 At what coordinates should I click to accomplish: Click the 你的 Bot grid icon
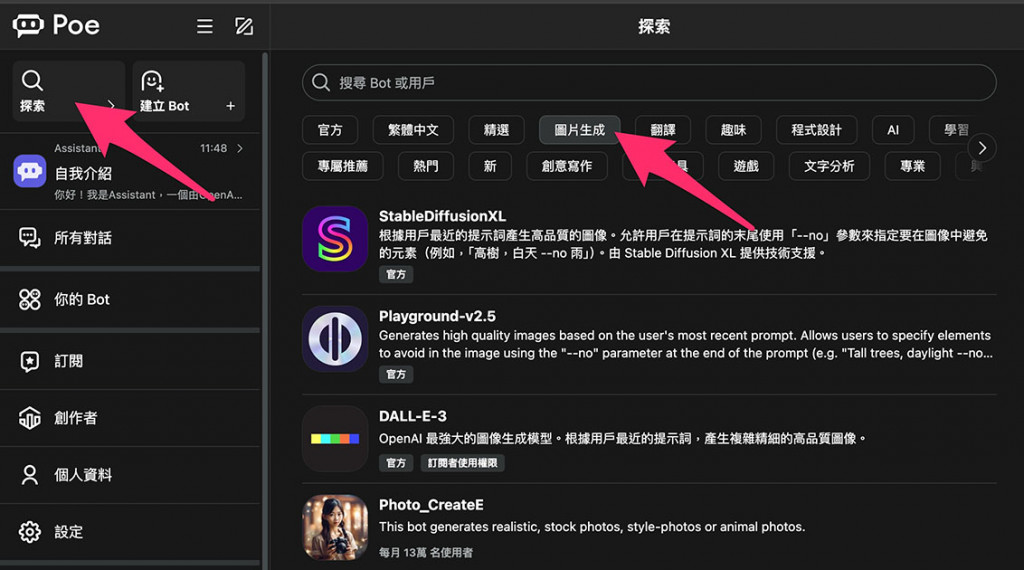tap(29, 299)
